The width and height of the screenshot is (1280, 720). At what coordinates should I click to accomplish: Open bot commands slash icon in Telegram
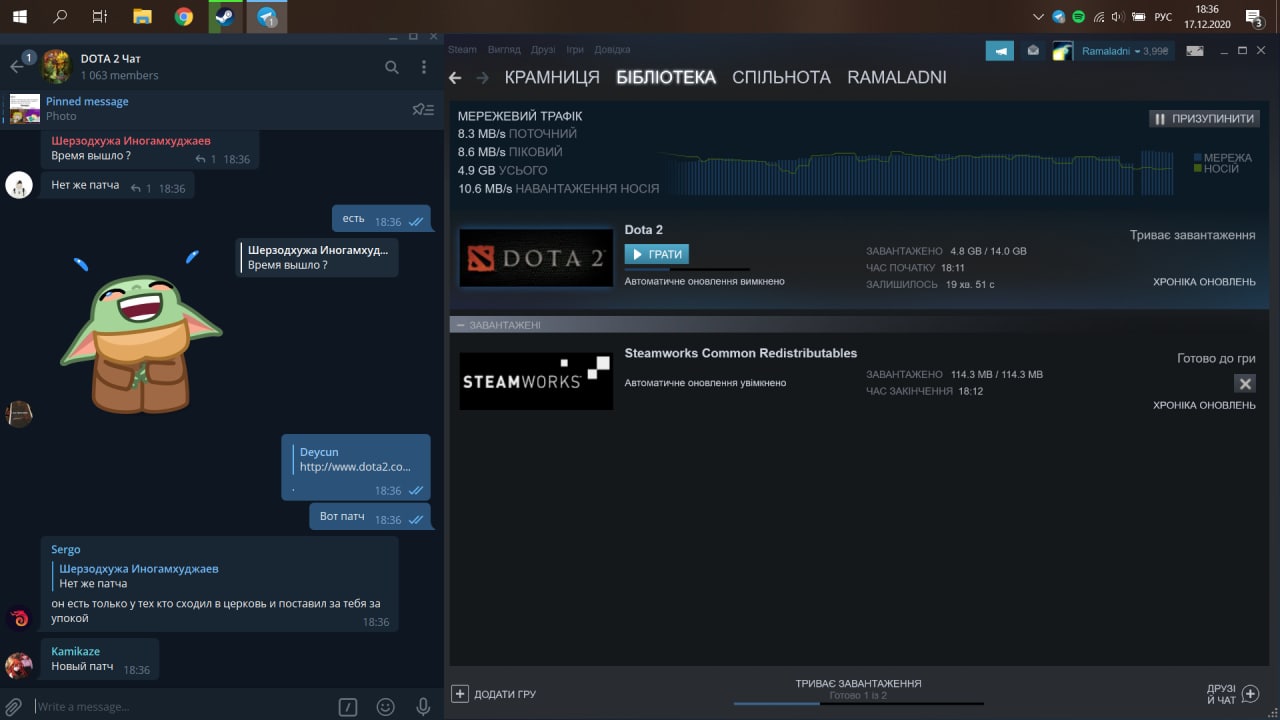tap(347, 707)
